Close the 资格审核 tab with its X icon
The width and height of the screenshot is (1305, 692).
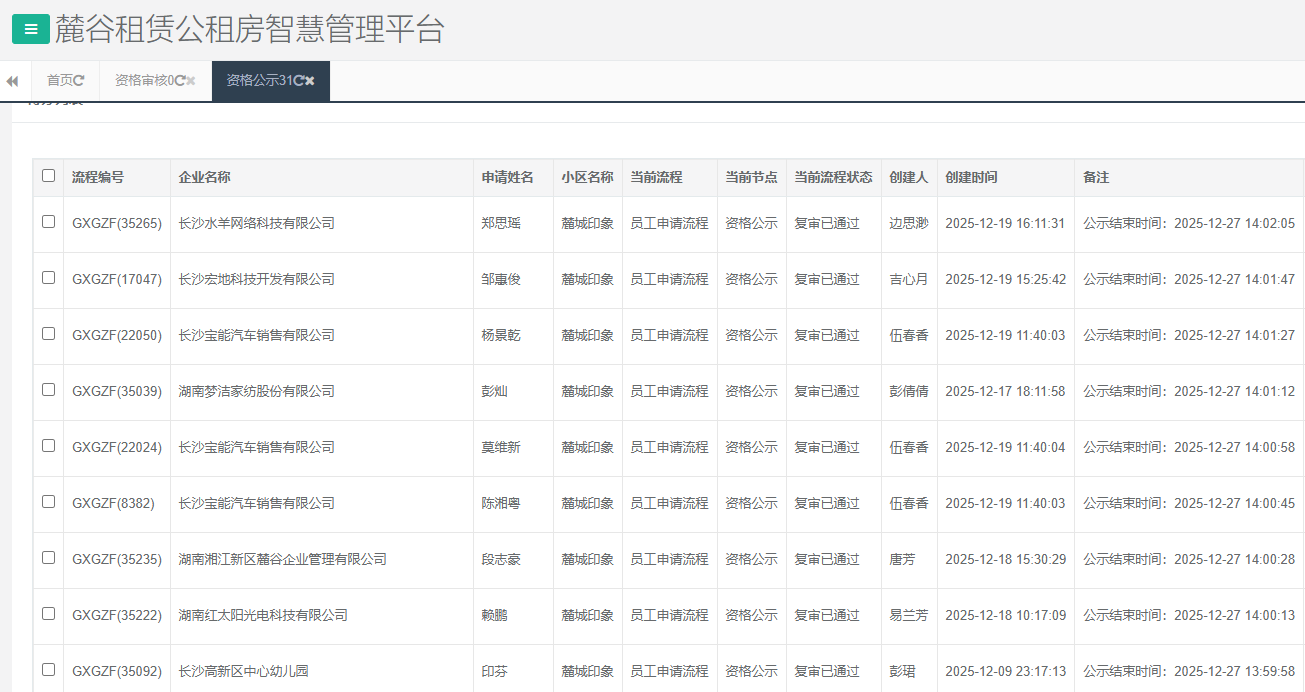191,81
